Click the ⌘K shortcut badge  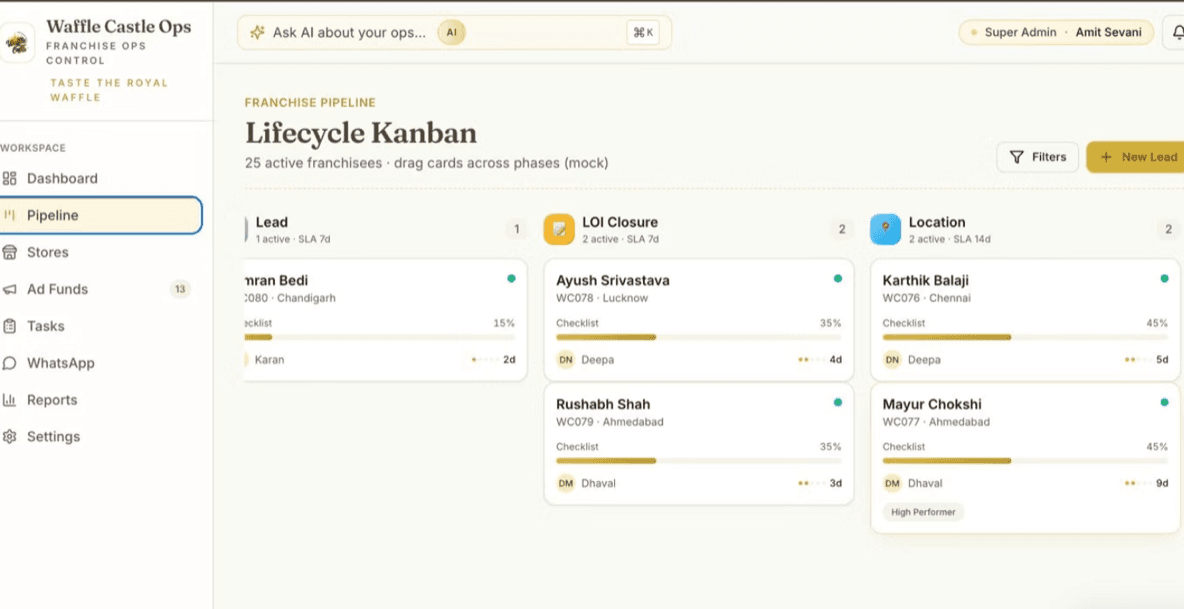pos(643,32)
